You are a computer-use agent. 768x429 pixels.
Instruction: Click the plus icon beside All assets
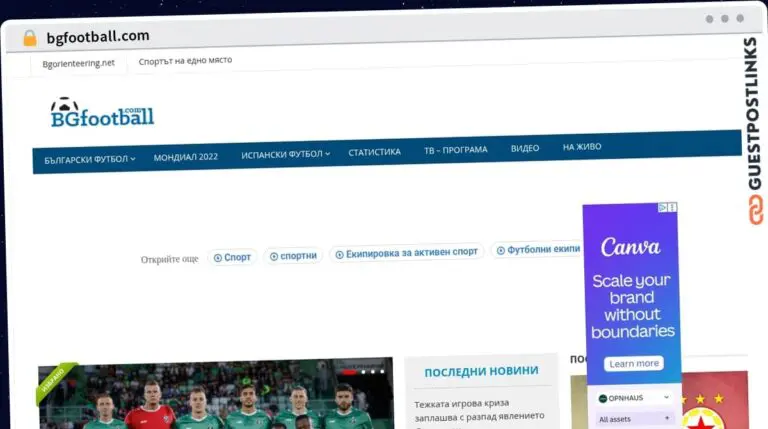[x=667, y=418]
